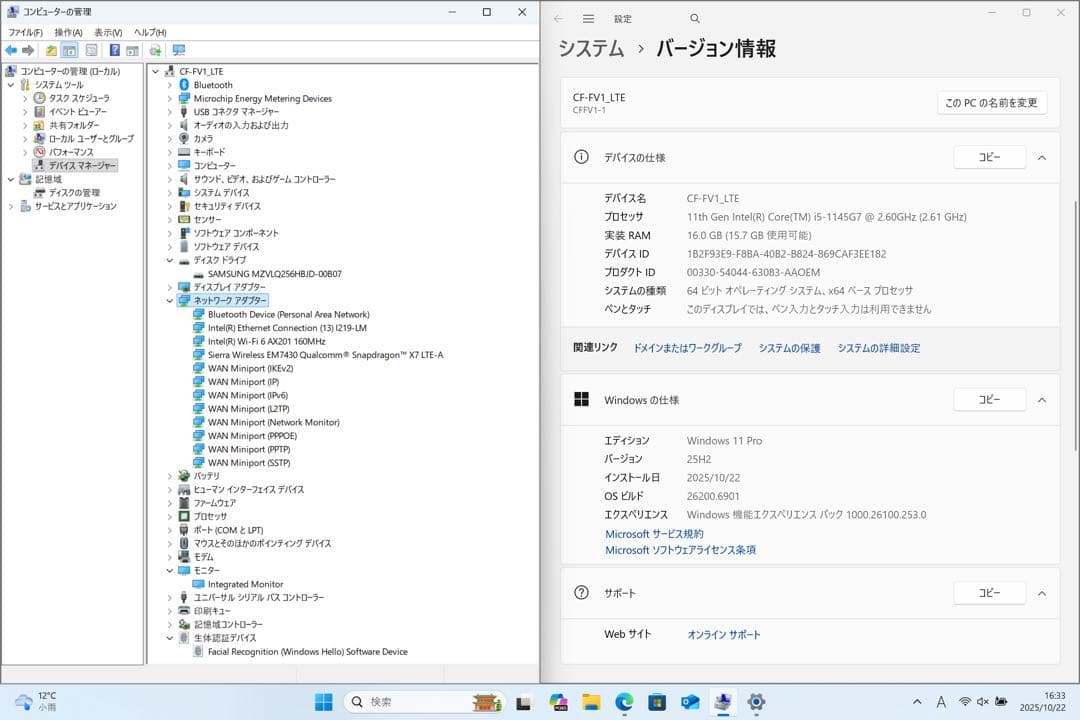The width and height of the screenshot is (1080, 720).
Task: Collapse the ネットワーク アダプター tree node
Action: coord(170,300)
